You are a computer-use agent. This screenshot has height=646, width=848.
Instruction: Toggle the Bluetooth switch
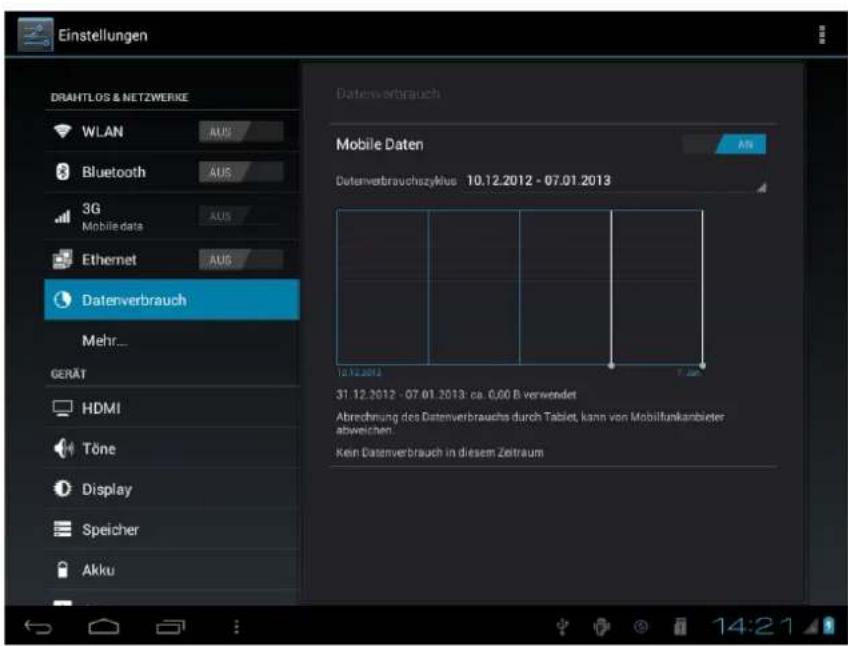tap(241, 172)
